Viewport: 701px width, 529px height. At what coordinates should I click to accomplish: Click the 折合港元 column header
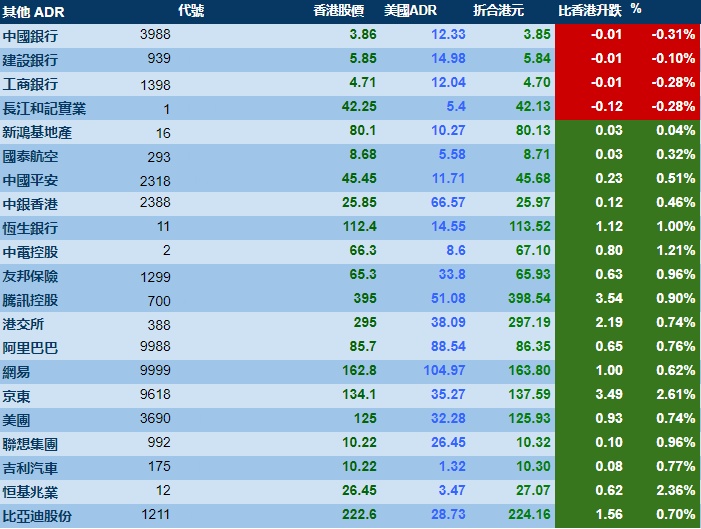point(498,11)
